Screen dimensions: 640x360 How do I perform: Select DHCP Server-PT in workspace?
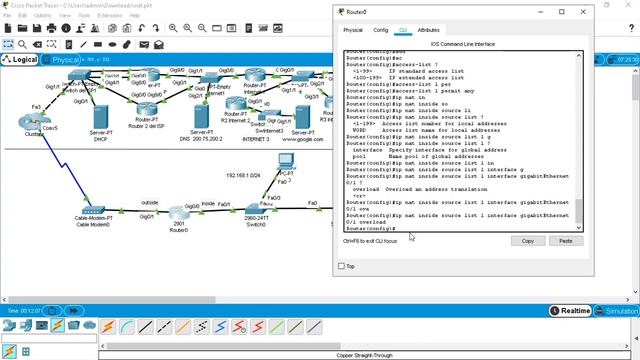click(101, 118)
